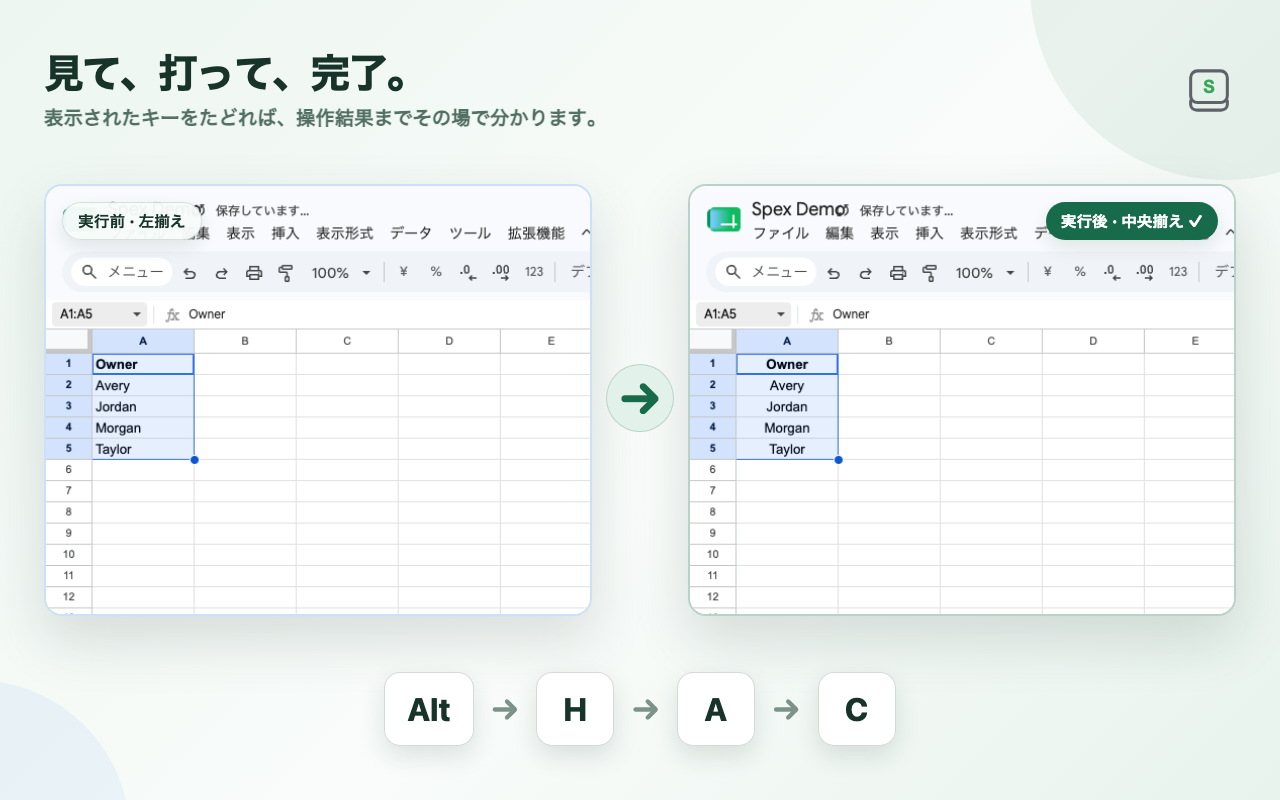This screenshot has height=800, width=1280.
Task: Click the green Sheets logo beside Spex Demo
Action: (x=723, y=220)
